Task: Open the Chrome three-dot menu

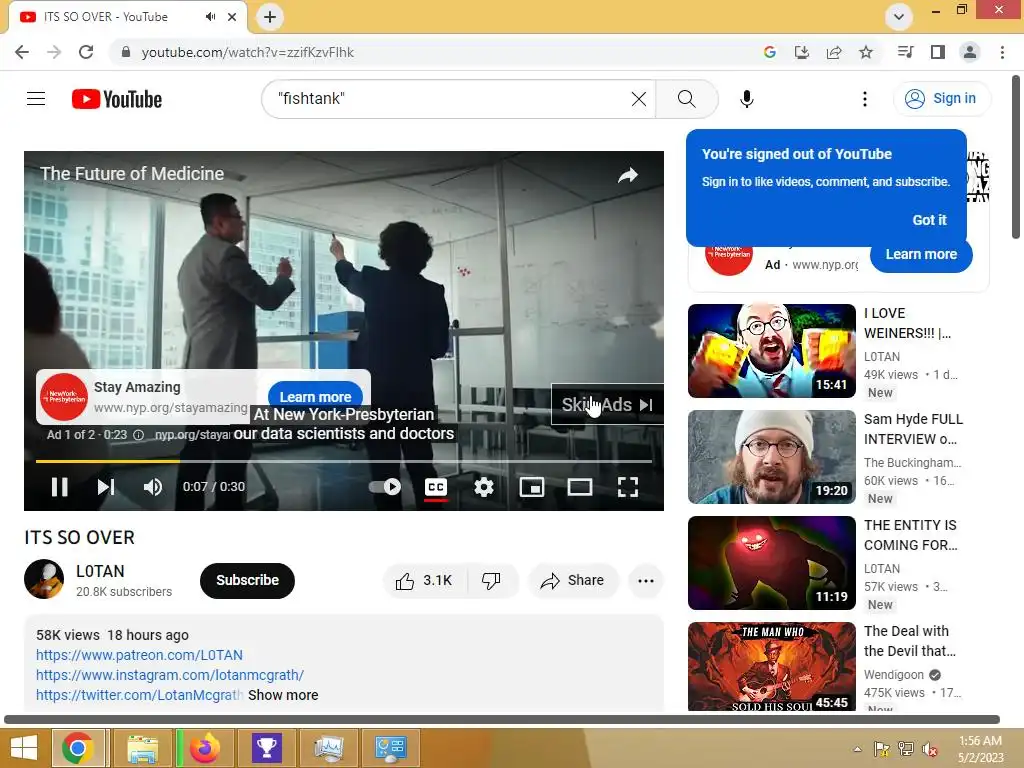Action: (1002, 52)
